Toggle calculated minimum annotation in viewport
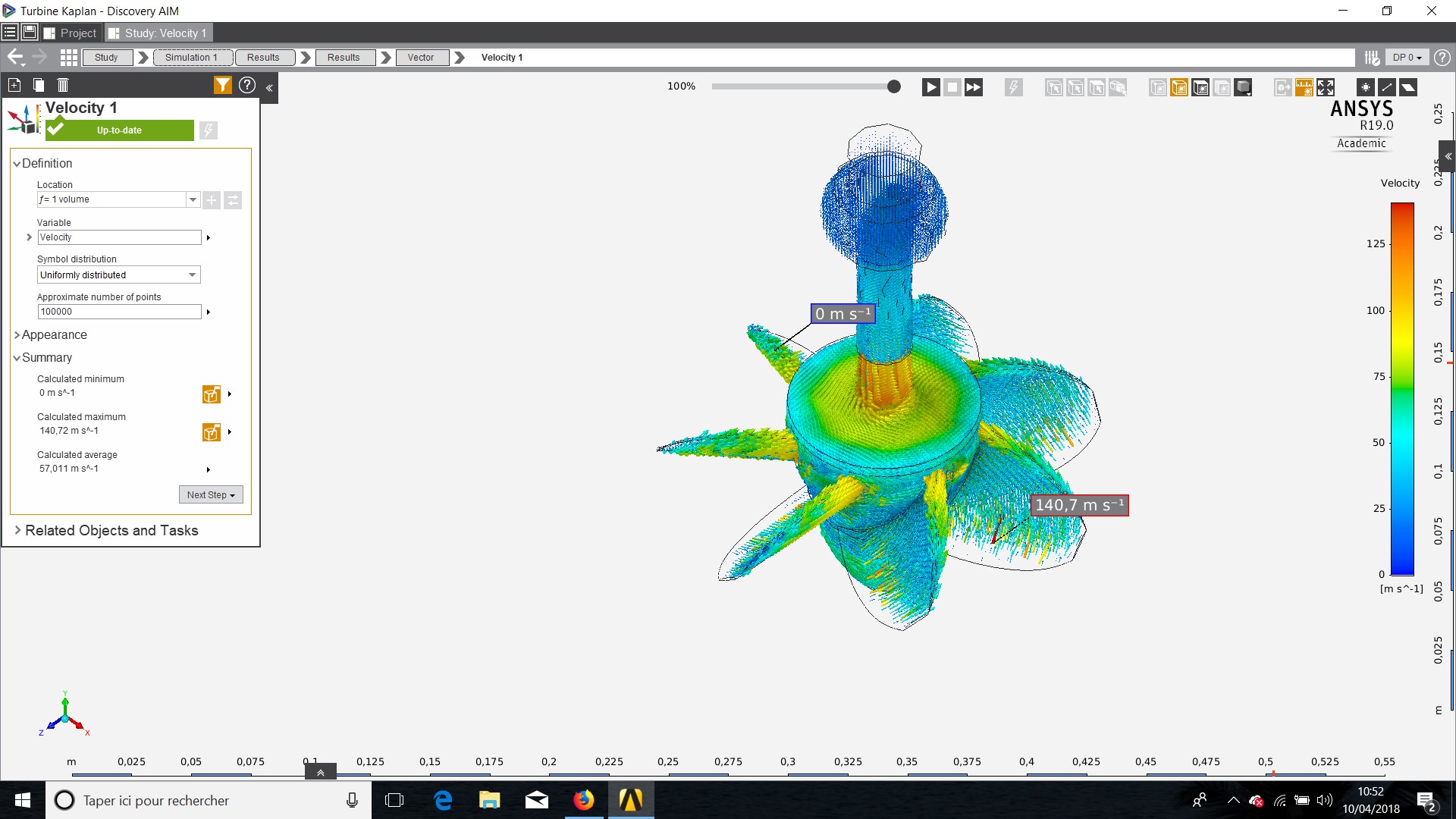This screenshot has width=1456, height=819. point(211,394)
